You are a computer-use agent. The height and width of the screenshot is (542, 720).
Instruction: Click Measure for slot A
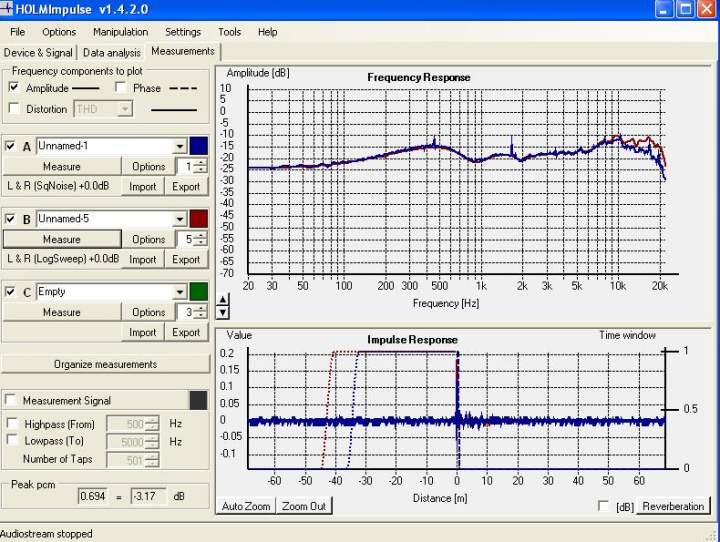62,166
